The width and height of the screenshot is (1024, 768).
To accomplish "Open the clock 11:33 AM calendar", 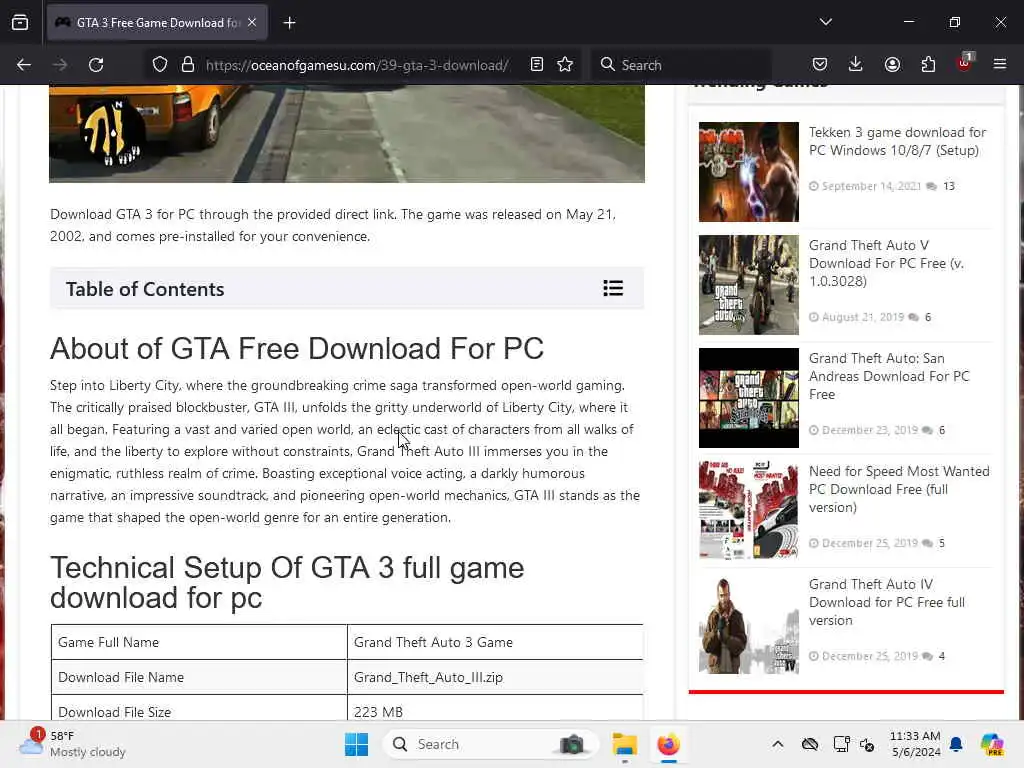I will pyautogui.click(x=916, y=744).
